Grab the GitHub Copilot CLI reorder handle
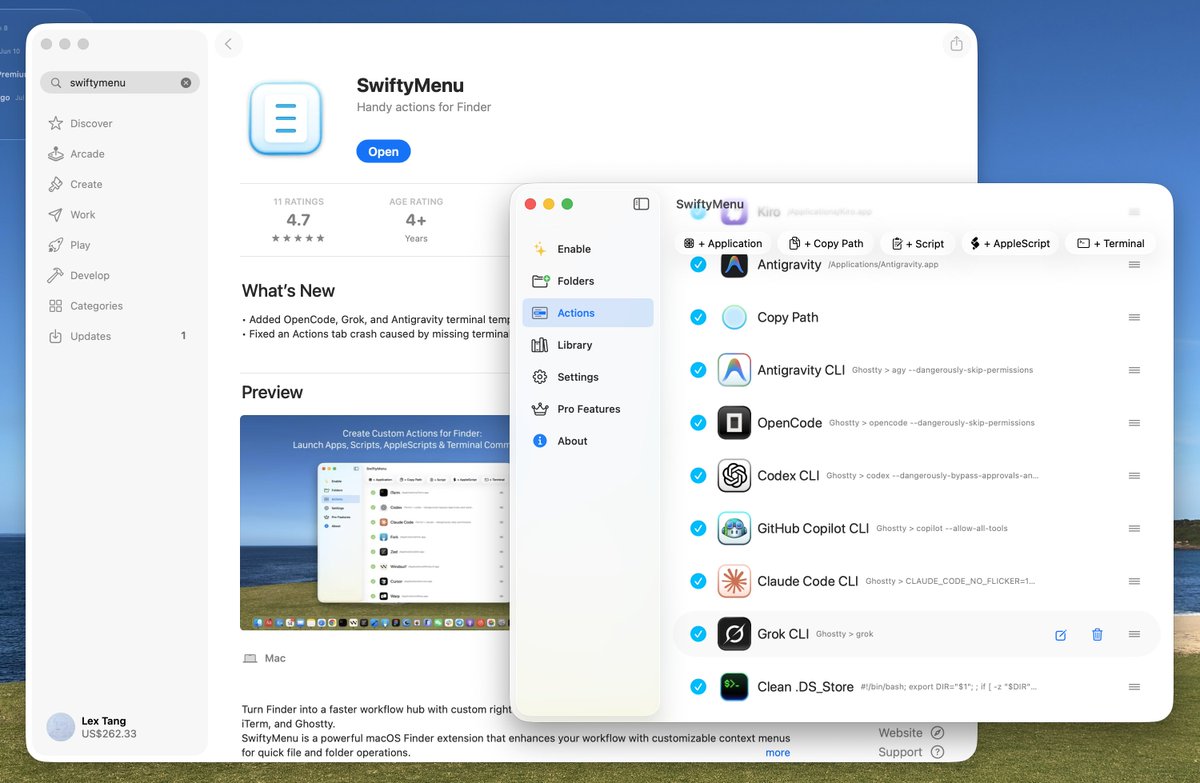The height and width of the screenshot is (783, 1200). (1135, 528)
